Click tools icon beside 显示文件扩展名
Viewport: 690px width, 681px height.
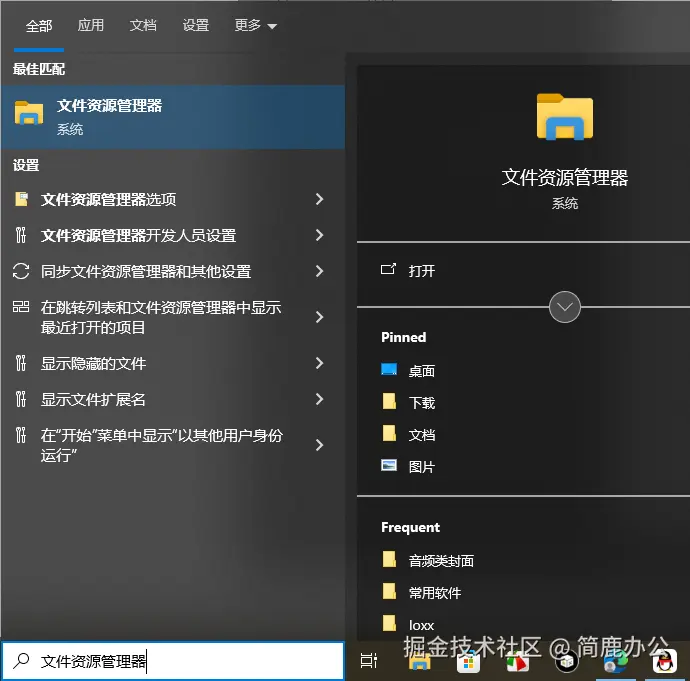[x=21, y=399]
